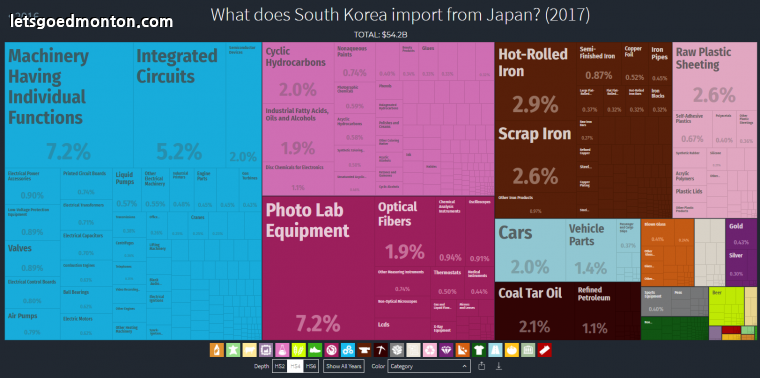This screenshot has height=378, width=760.
Task: Select the brown anvil Metals icon
Action: [364, 350]
